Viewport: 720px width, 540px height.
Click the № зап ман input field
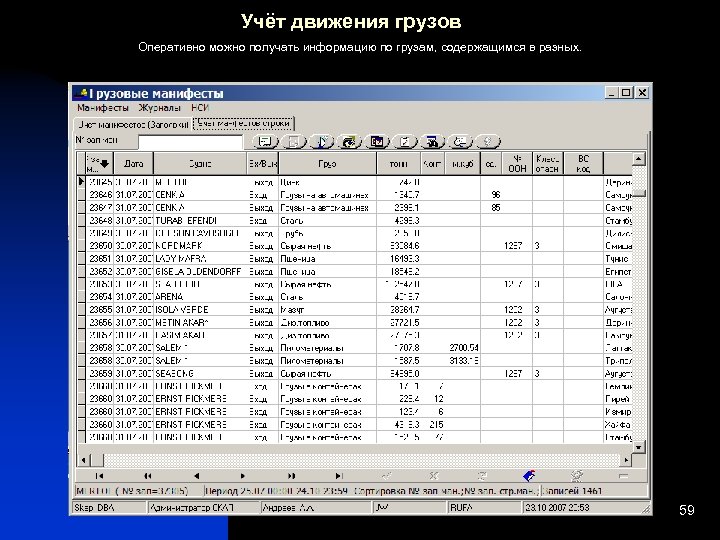tap(190, 142)
